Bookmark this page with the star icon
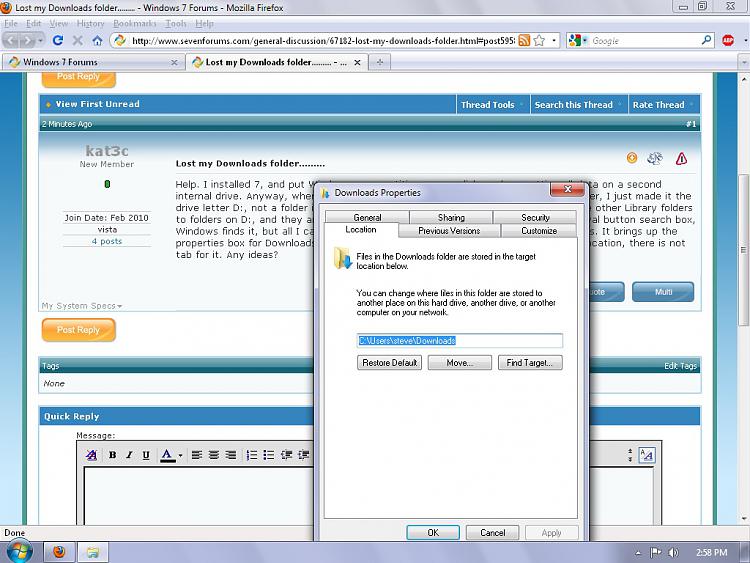 540,41
